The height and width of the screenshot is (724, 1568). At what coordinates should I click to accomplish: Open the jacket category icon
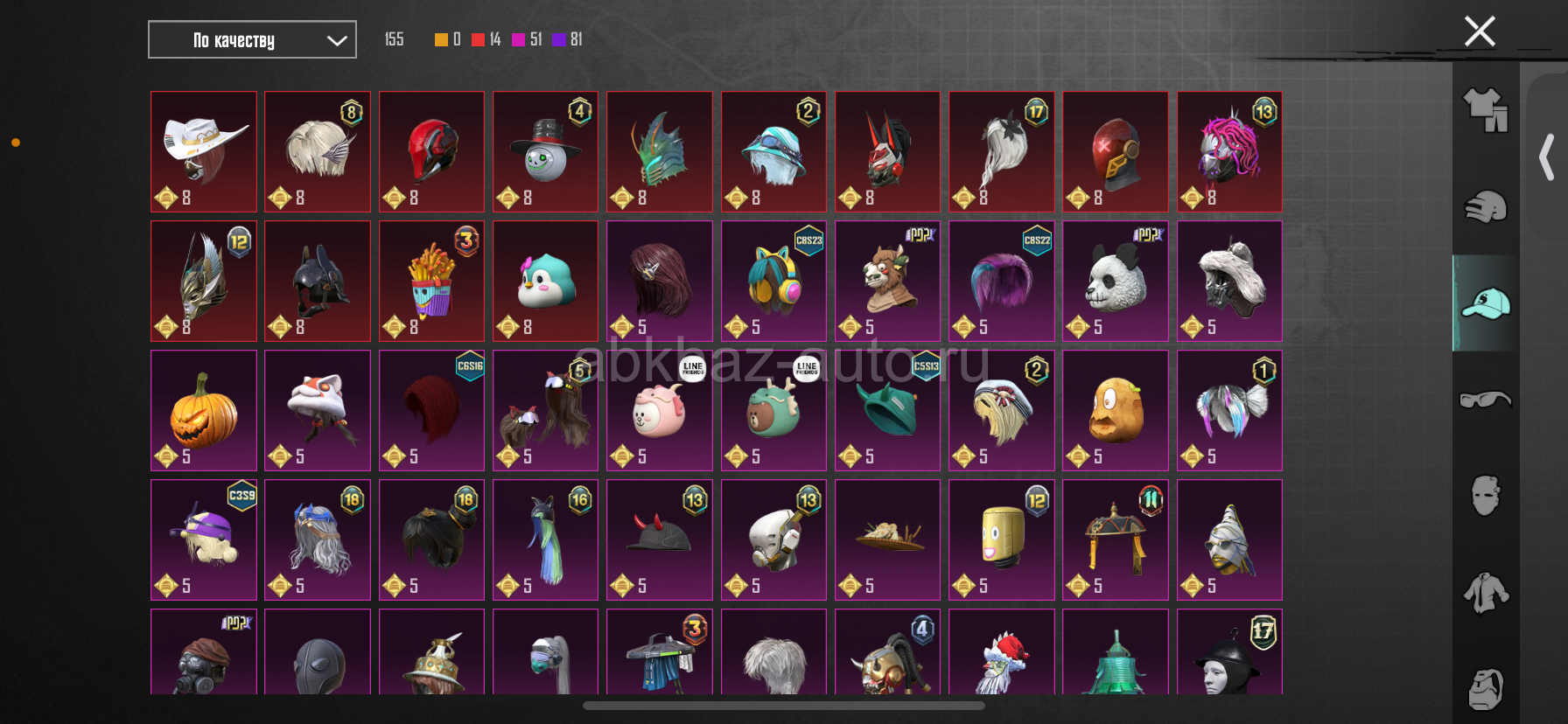[x=1486, y=593]
